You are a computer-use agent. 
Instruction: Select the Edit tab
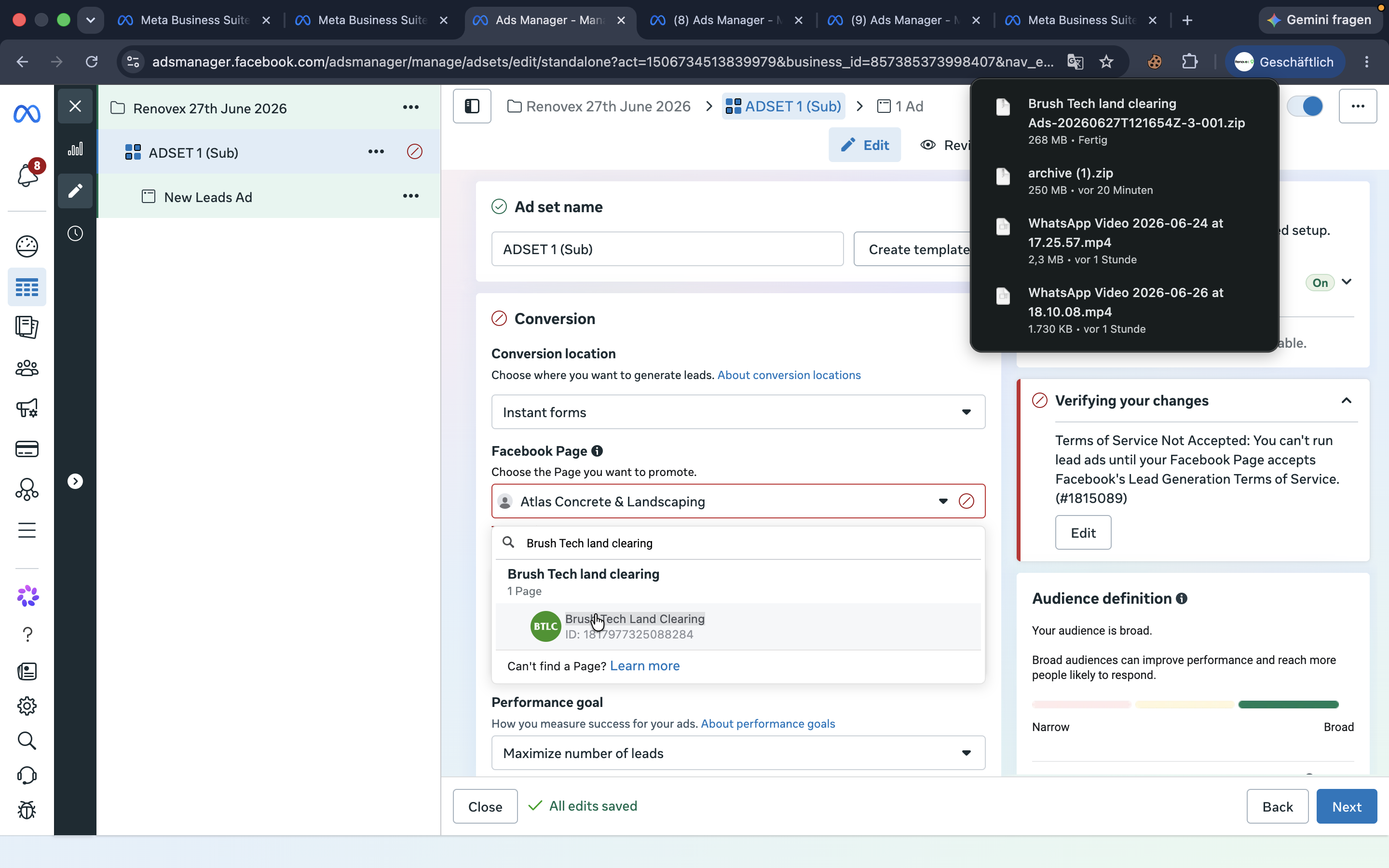(x=864, y=145)
